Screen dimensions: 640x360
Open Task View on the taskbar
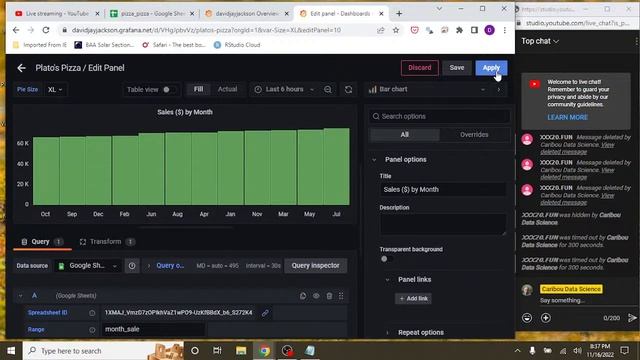coord(217,351)
